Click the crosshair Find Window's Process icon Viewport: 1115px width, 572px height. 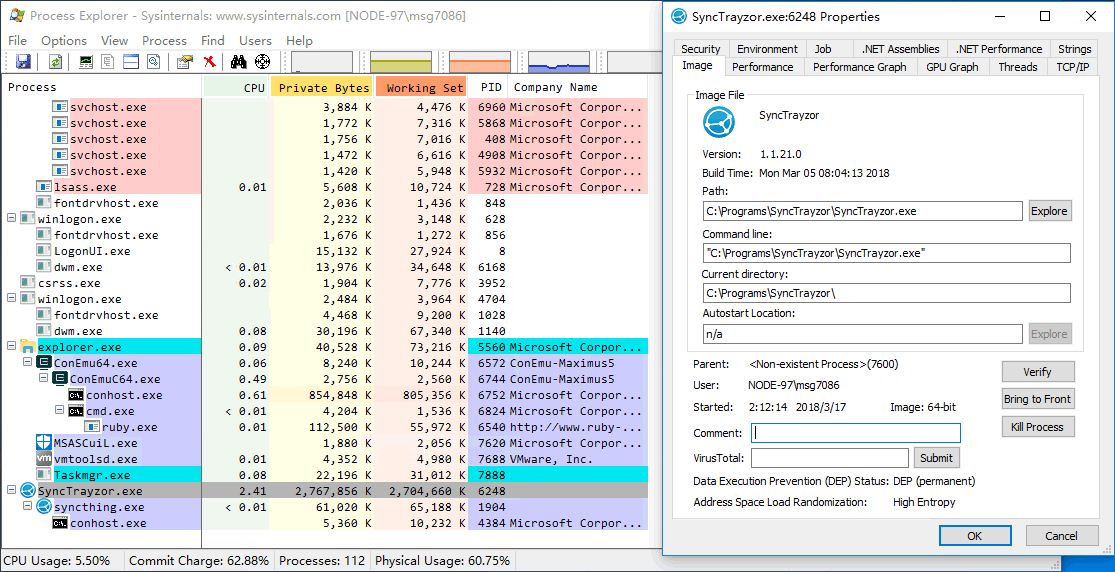262,62
